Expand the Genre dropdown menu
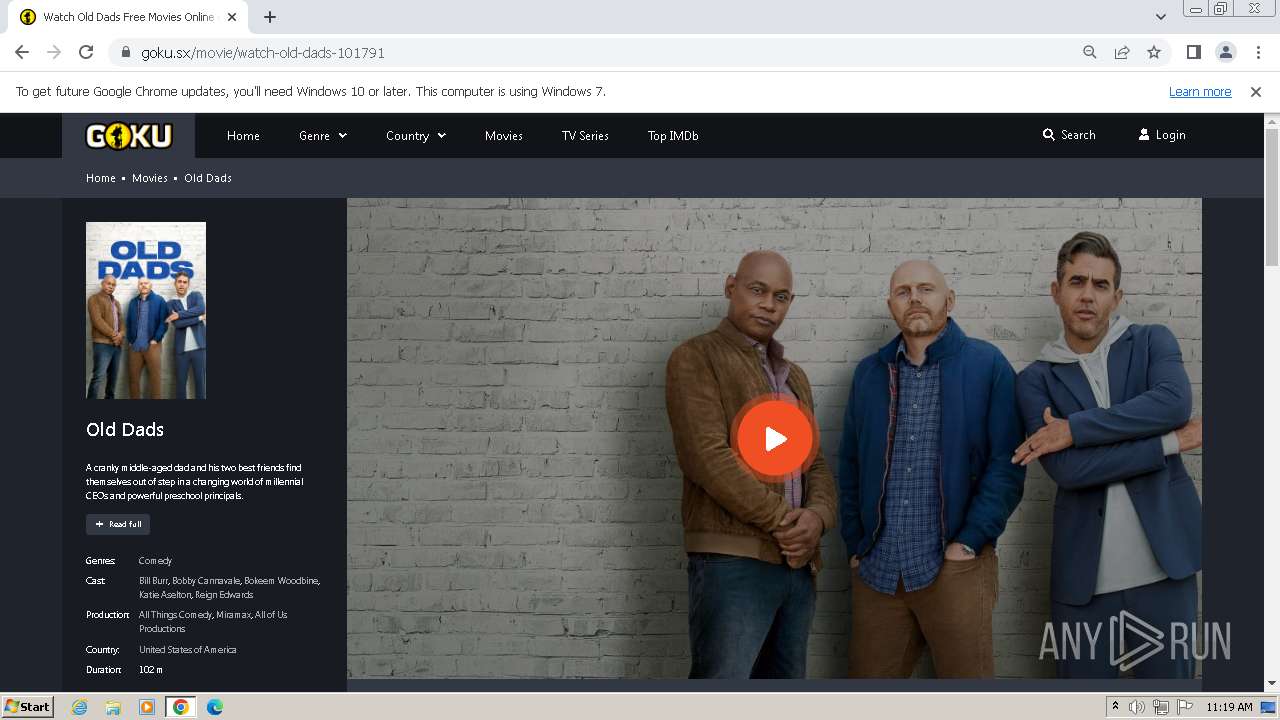Screen dimensions: 1280x720 click(x=323, y=135)
